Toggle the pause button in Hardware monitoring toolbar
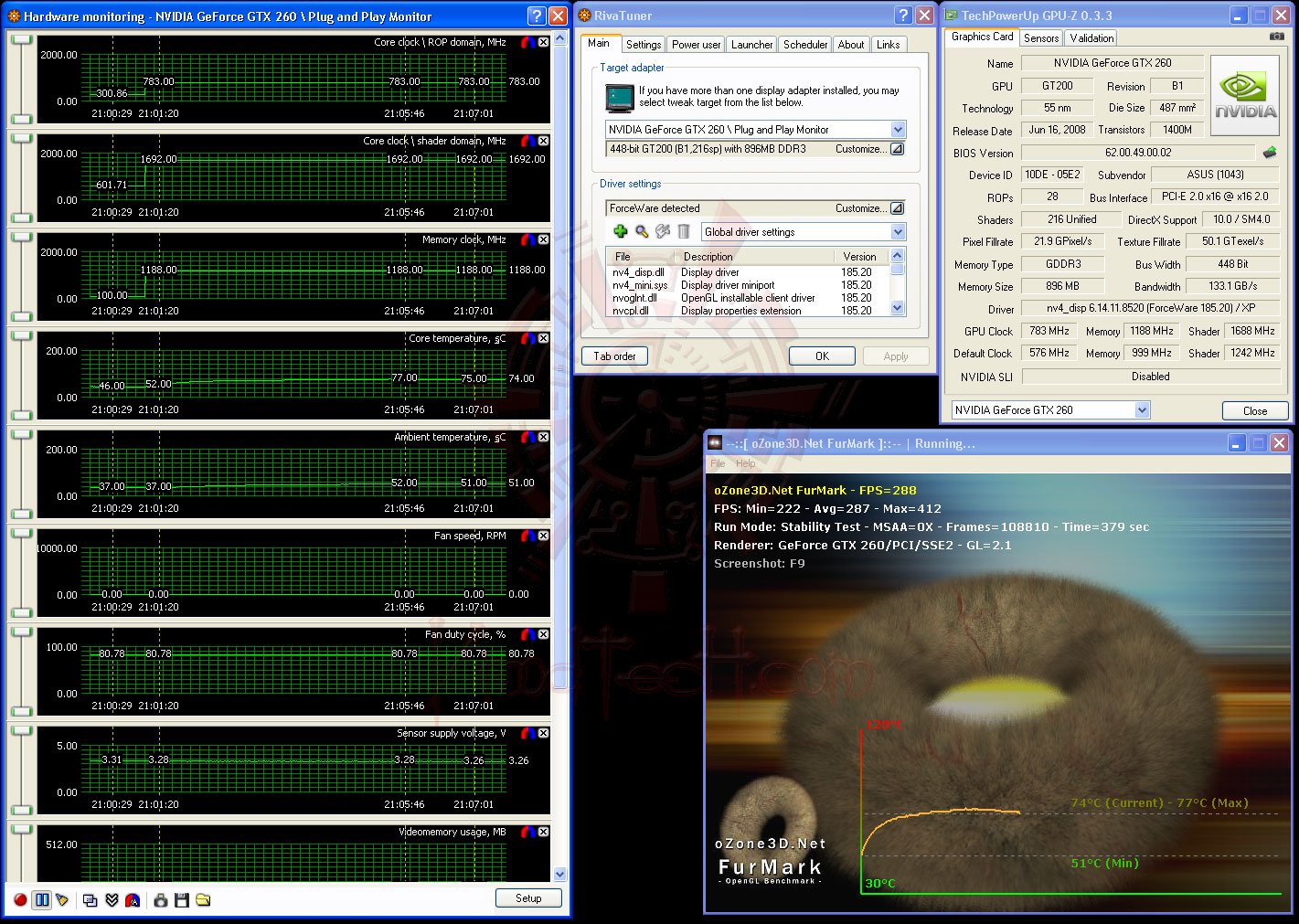Screen dimensions: 1299x924 click(42, 900)
